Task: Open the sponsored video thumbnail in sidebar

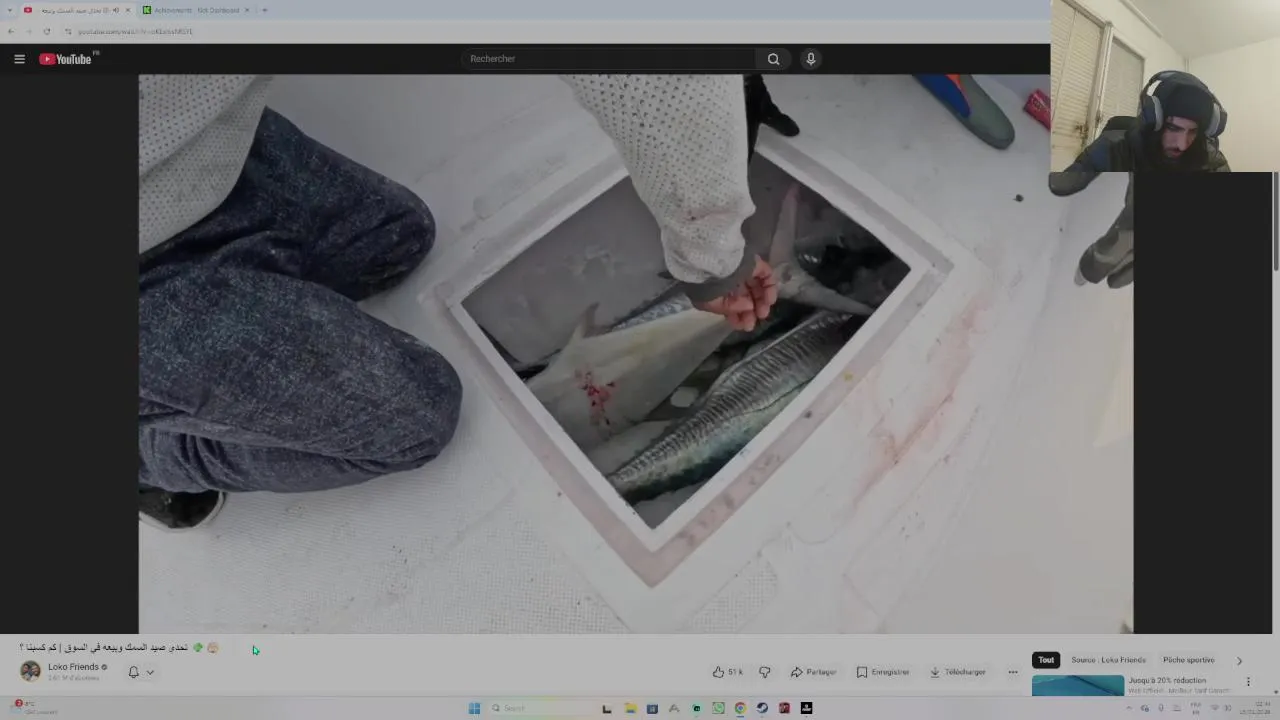Action: point(1078,686)
